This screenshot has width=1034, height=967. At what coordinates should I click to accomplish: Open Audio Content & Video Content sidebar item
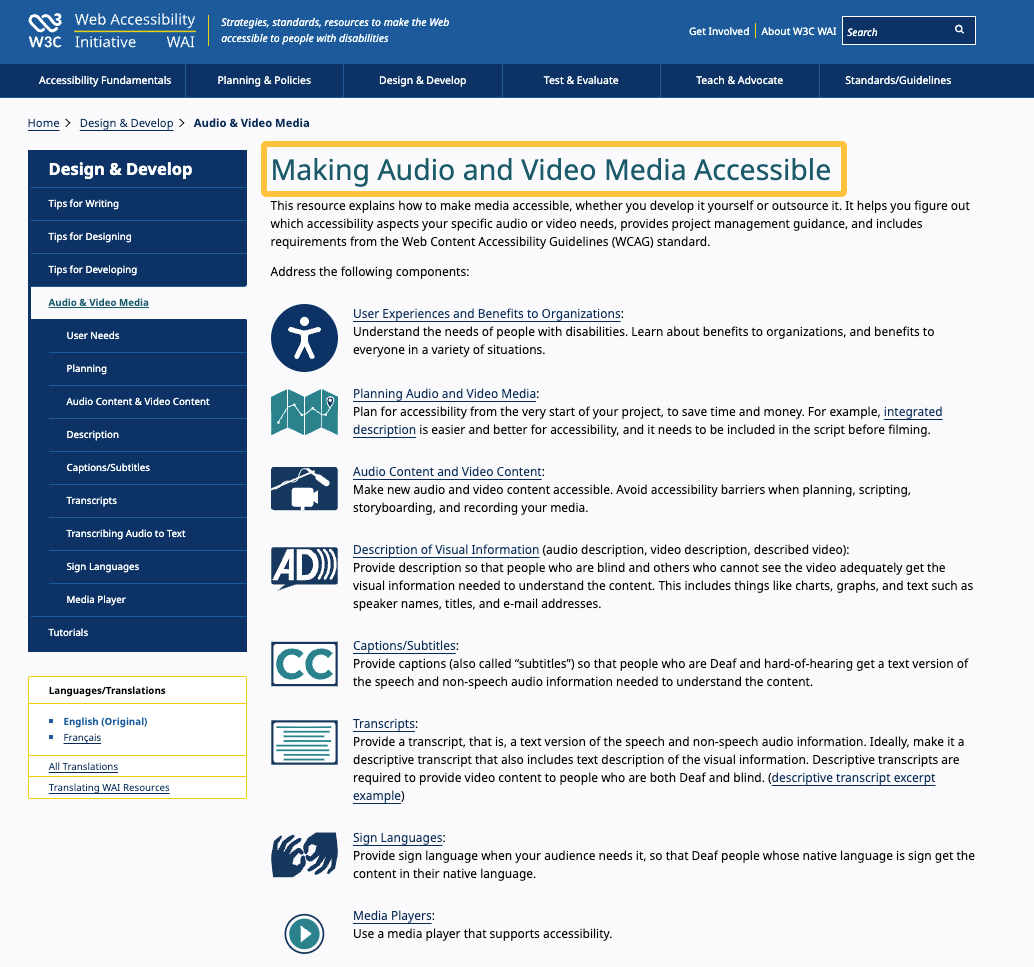tap(148, 402)
